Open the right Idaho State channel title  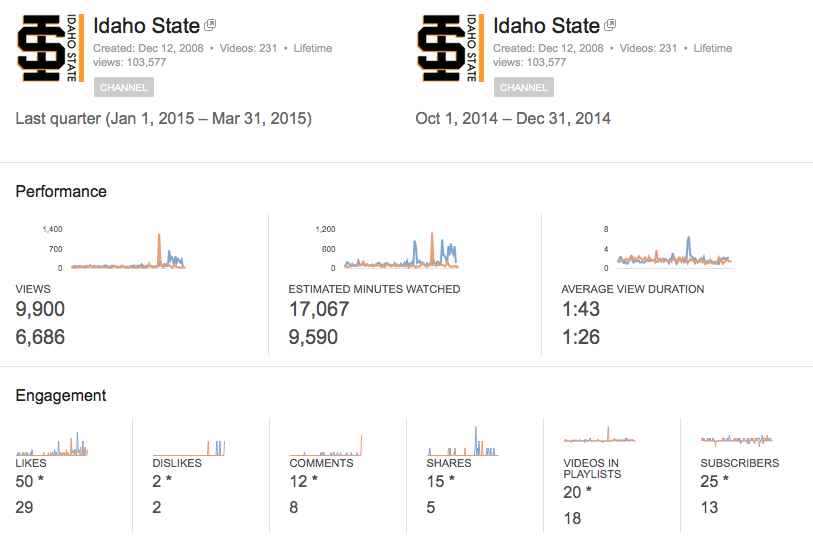tap(546, 26)
